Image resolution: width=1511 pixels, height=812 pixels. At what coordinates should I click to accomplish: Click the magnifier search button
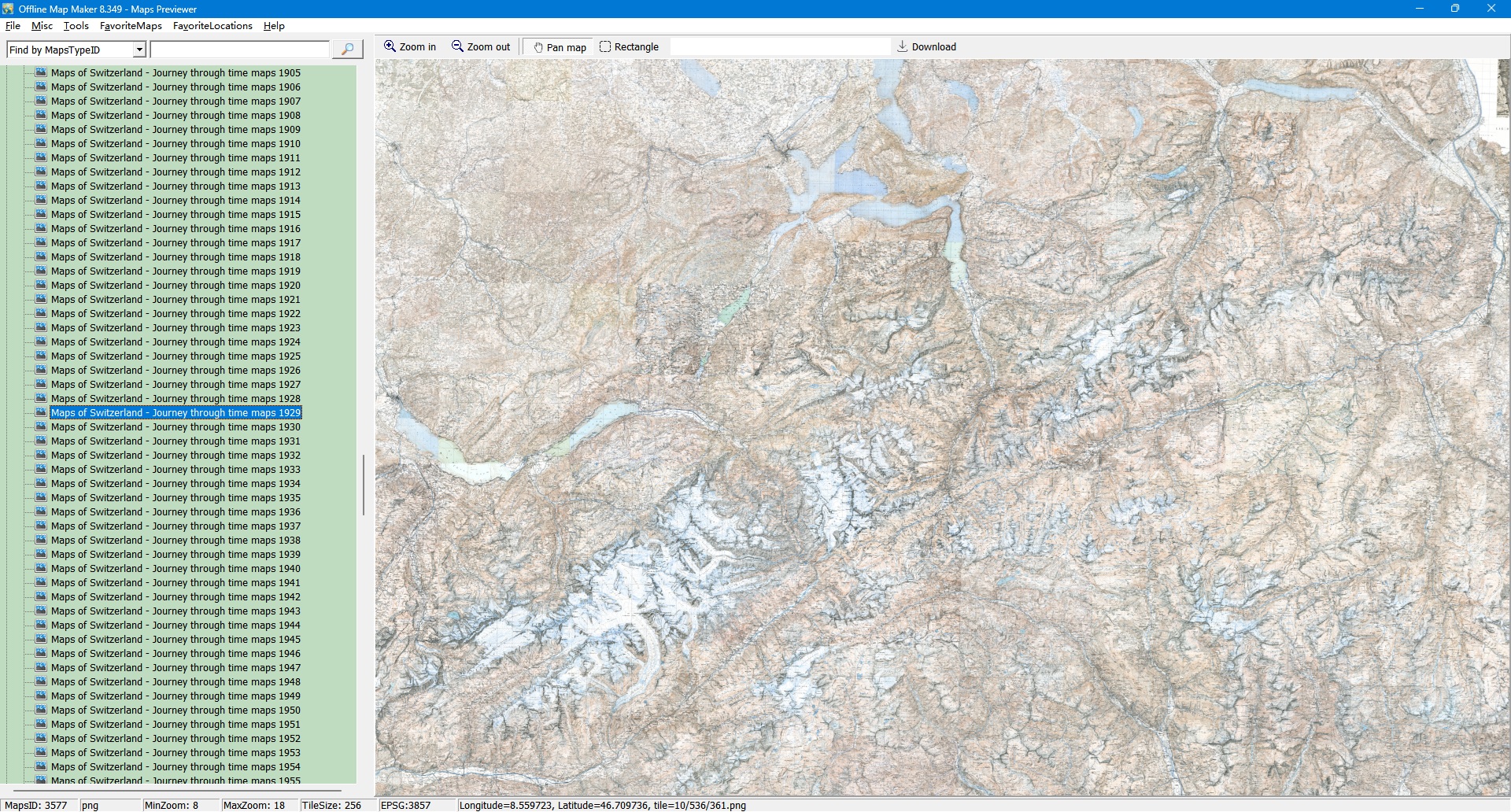tap(347, 50)
